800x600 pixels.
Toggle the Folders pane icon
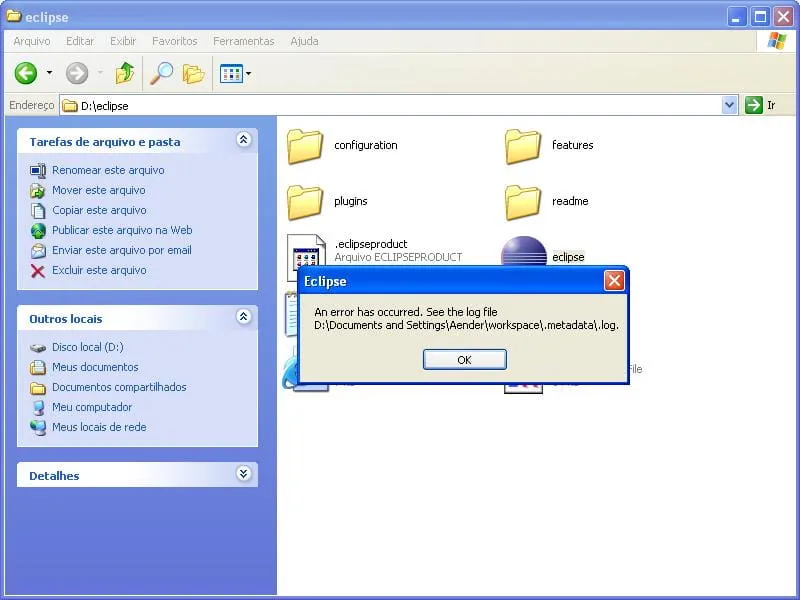click(193, 73)
